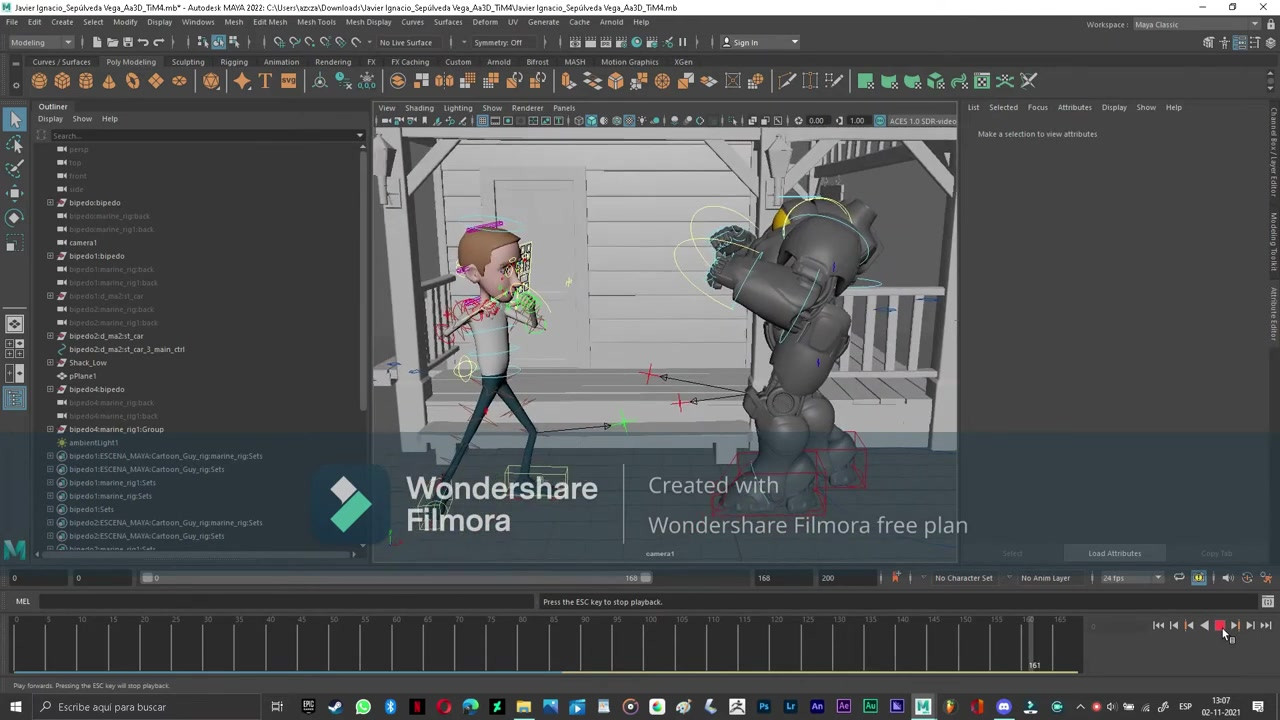Expand bipedo4:marine_rig1:Group node
Image resolution: width=1280 pixels, height=720 pixels.
(50, 429)
